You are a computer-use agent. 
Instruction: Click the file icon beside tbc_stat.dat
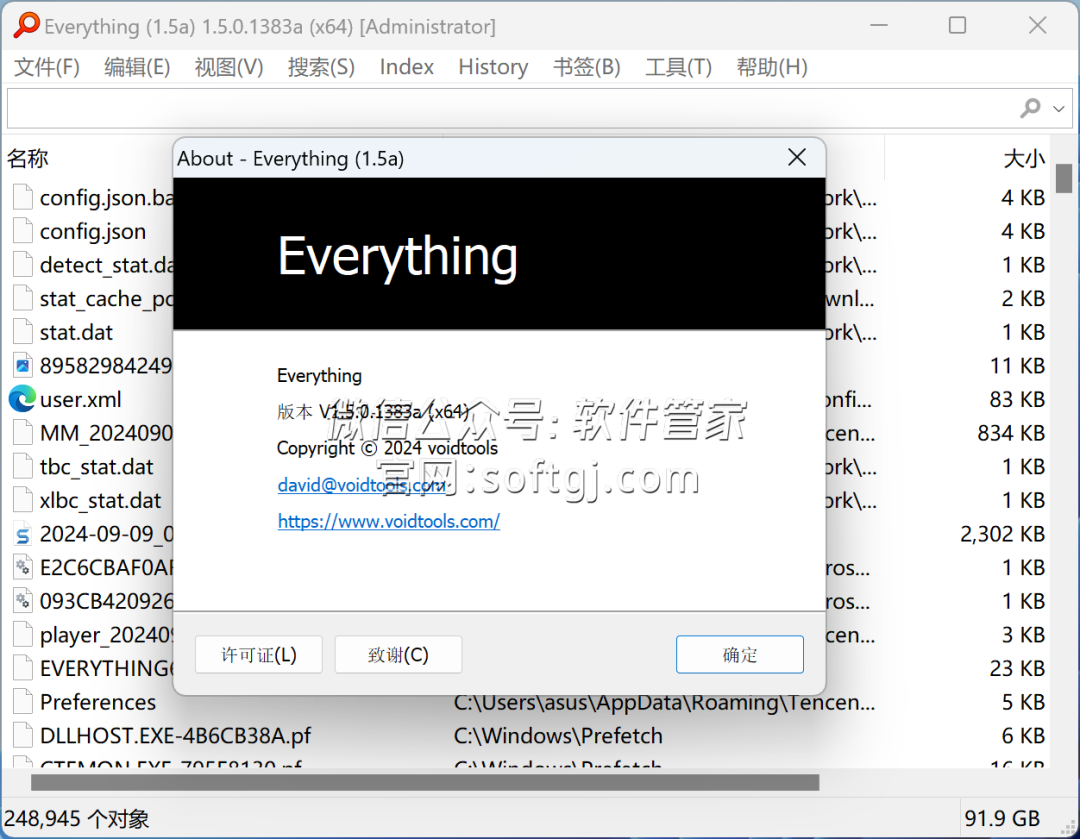23,467
